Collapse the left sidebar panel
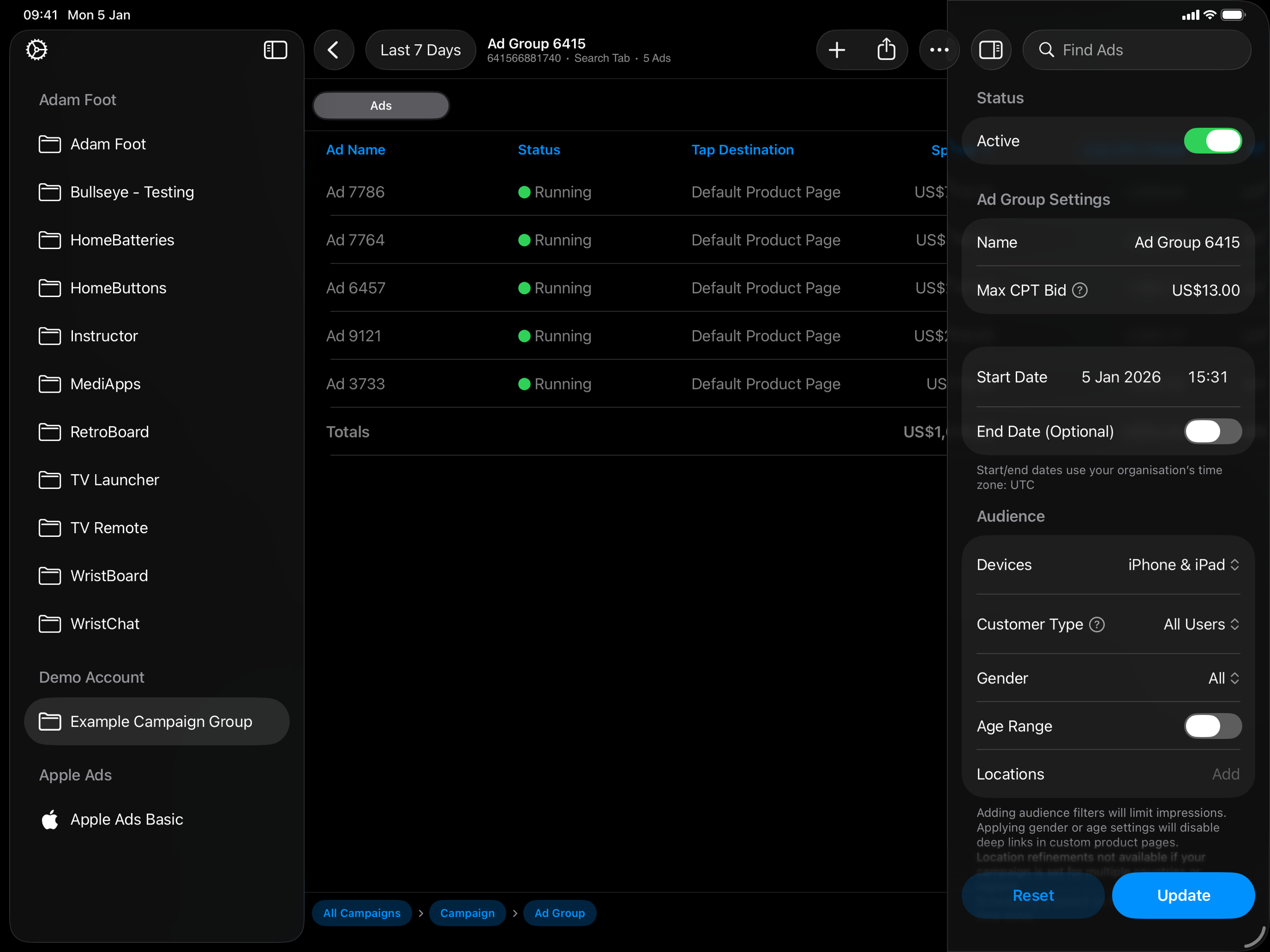Image resolution: width=1270 pixels, height=952 pixels. coord(275,50)
